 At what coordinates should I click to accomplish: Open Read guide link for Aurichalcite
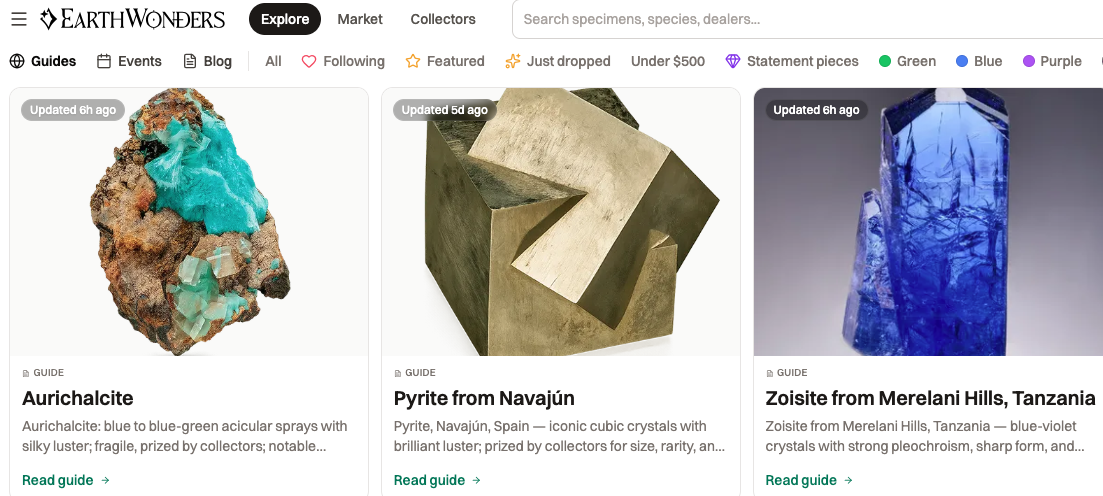coord(66,481)
